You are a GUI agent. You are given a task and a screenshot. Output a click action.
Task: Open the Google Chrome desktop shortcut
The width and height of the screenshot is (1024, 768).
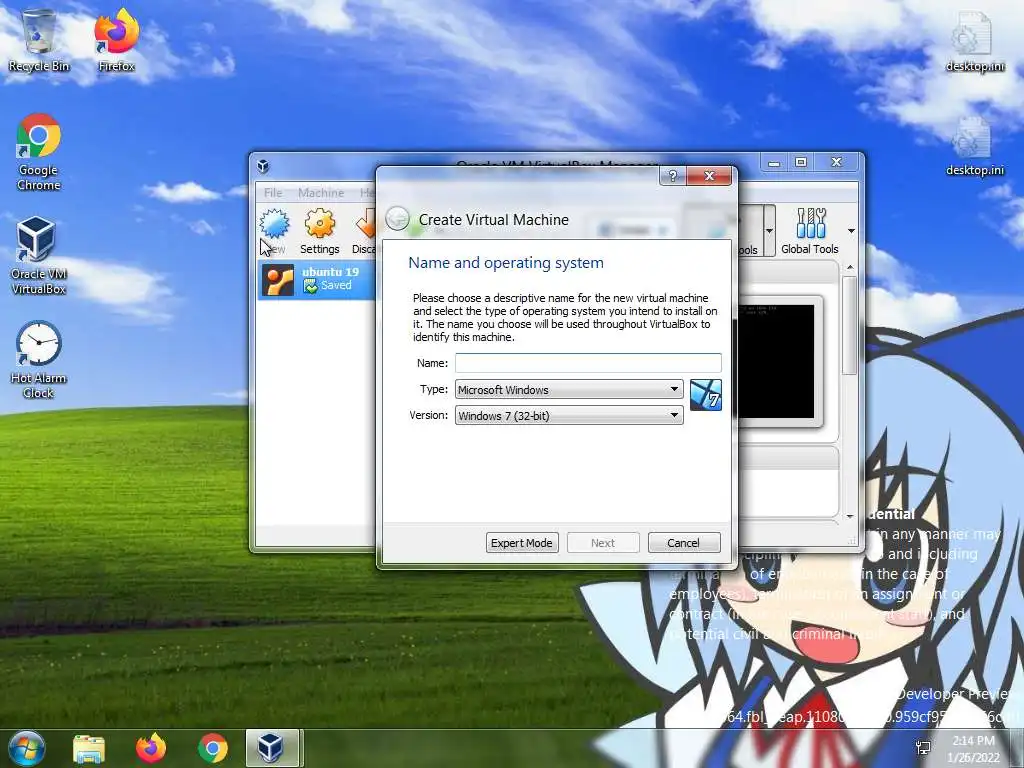(38, 152)
